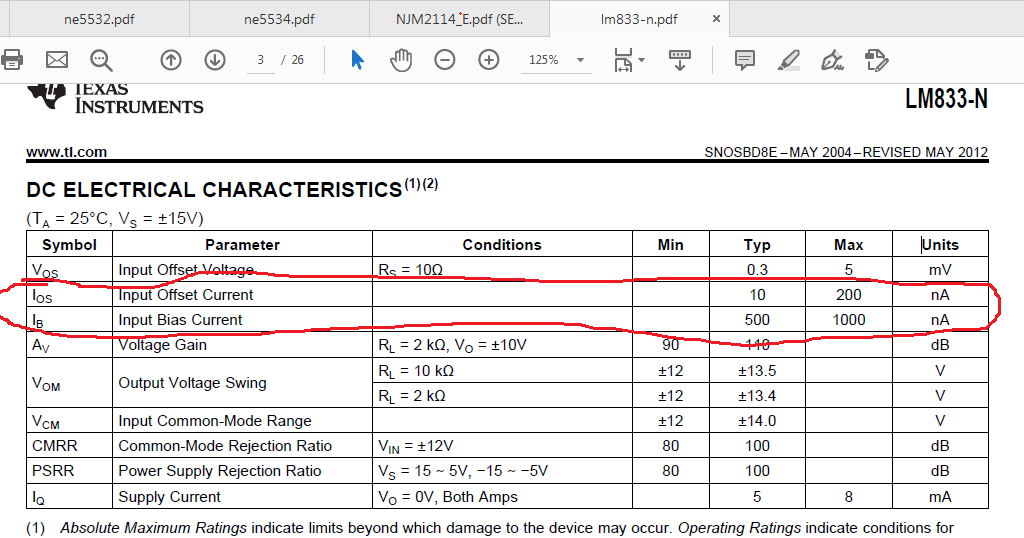Open the www.tl.com link
The height and width of the screenshot is (538, 1024).
click(x=66, y=152)
